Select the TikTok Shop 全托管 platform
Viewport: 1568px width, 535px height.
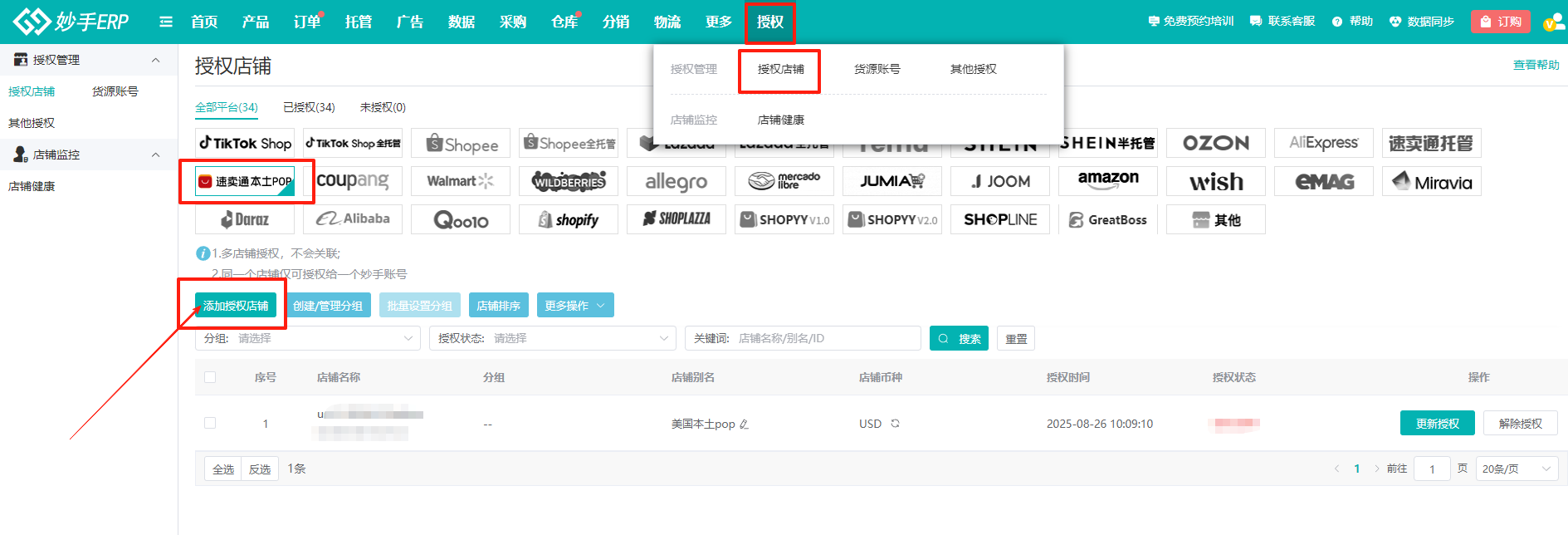pyautogui.click(x=353, y=143)
